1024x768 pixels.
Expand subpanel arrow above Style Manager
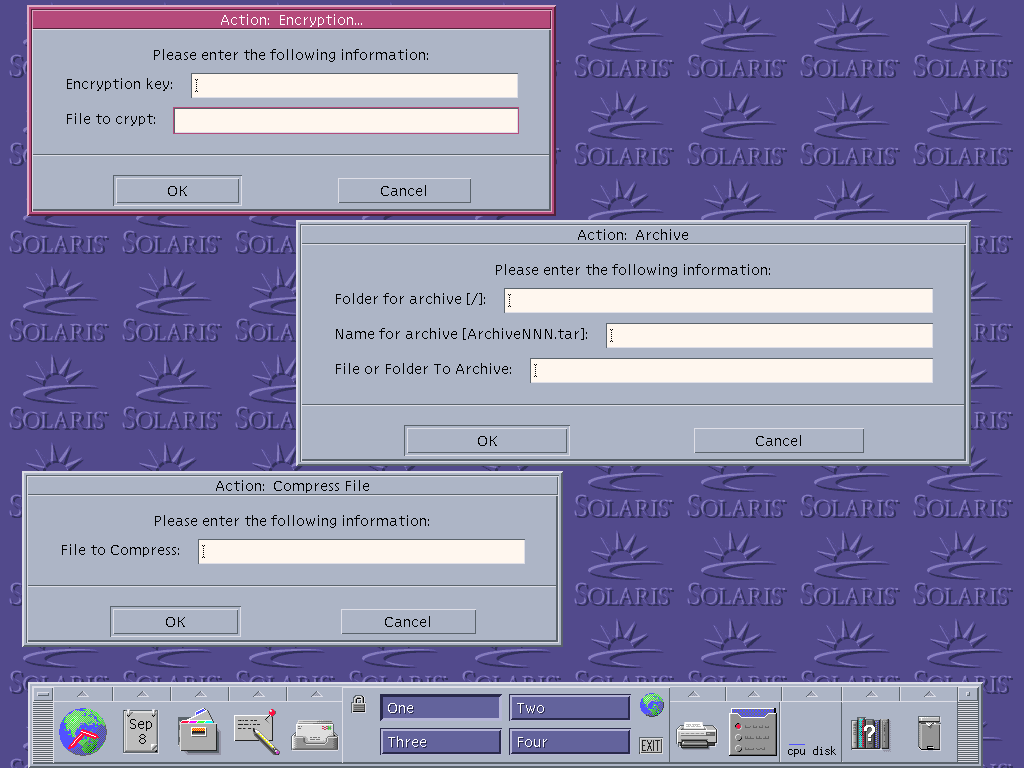click(753, 694)
